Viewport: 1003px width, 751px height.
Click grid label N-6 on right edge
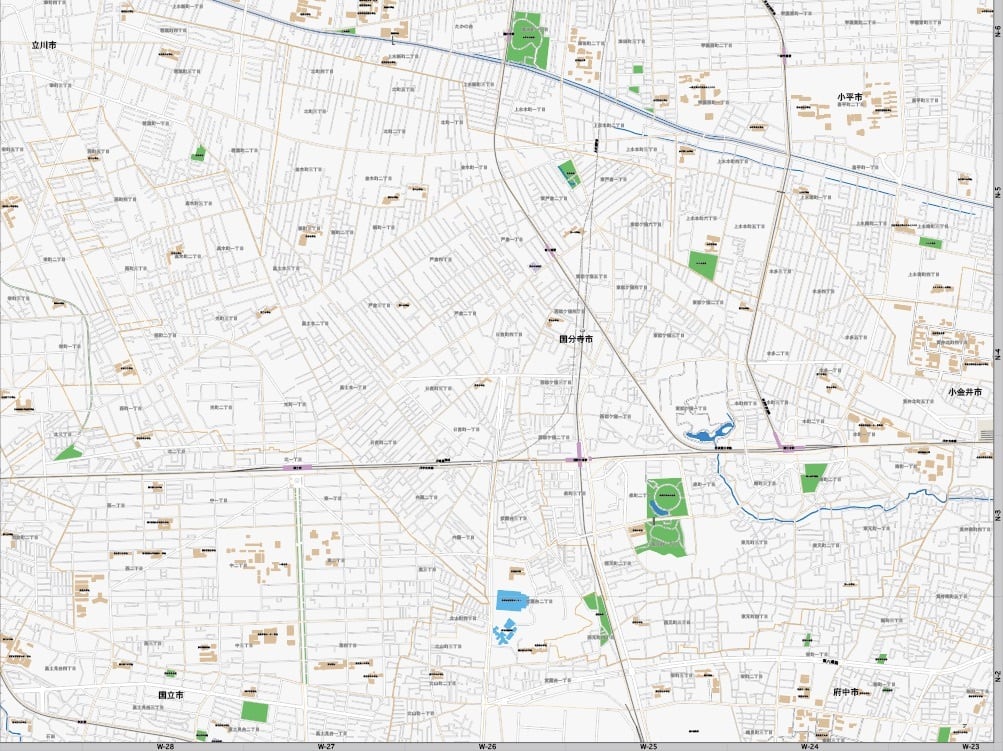pyautogui.click(x=998, y=31)
